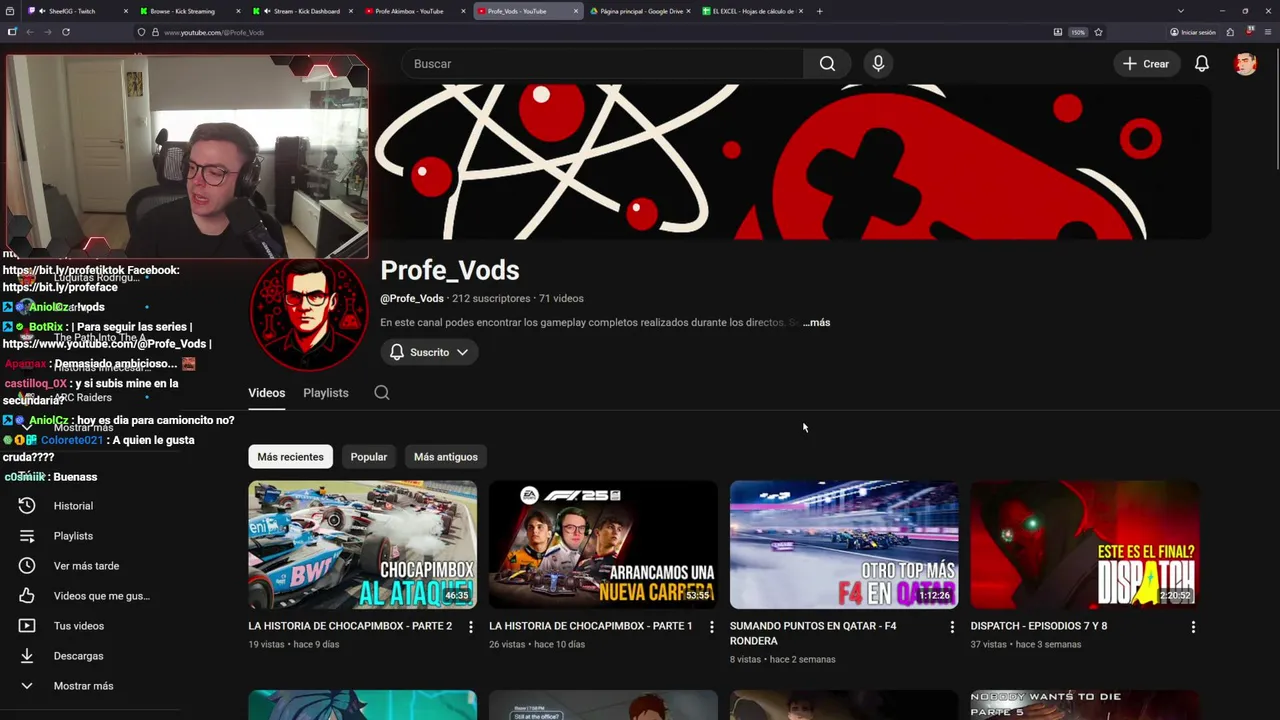Screen dimensions: 1280x720
Task: Open the browser tab list dropdown
Action: tap(1181, 11)
